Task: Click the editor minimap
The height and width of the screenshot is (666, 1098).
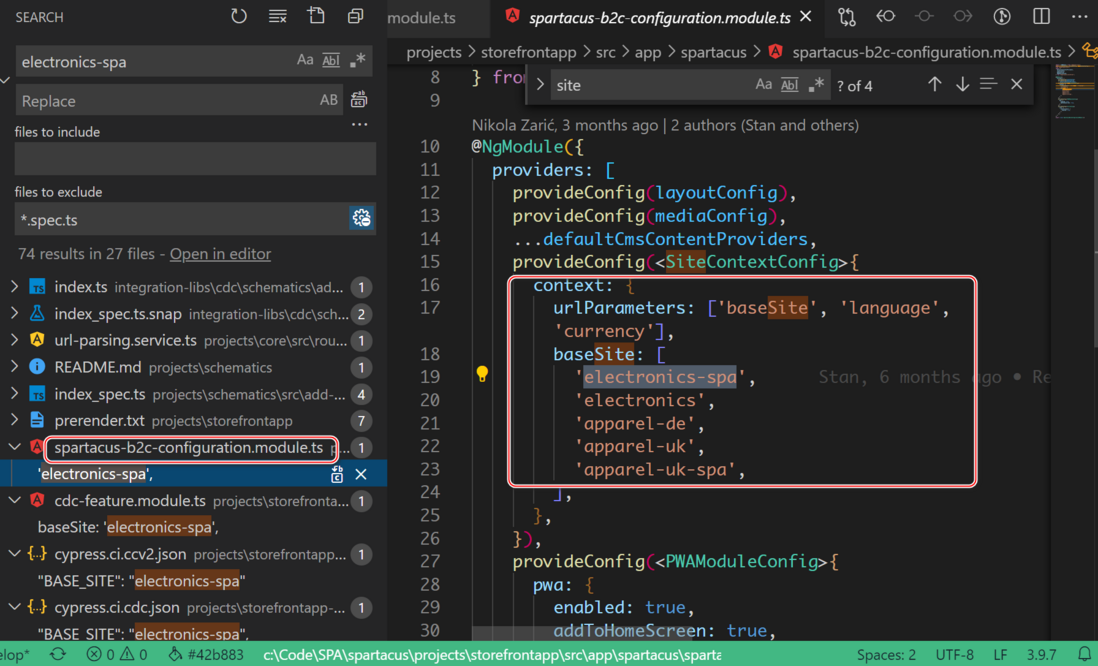Action: tap(1073, 91)
